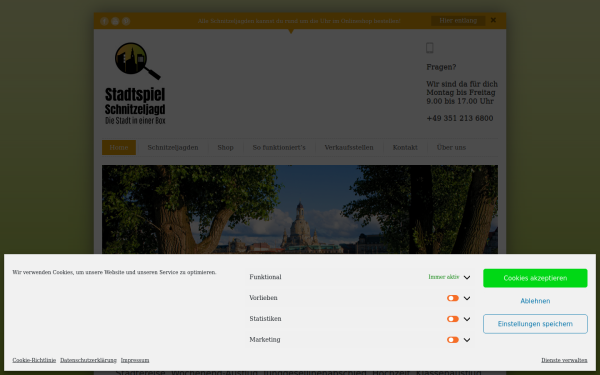Toggle the Marketing cookie switch

(453, 340)
